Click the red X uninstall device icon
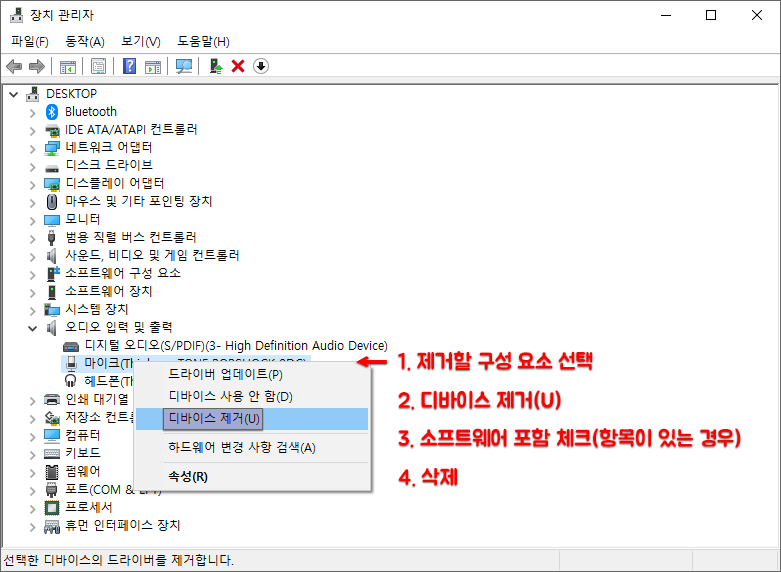Viewport: 781px width, 572px height. tap(238, 66)
